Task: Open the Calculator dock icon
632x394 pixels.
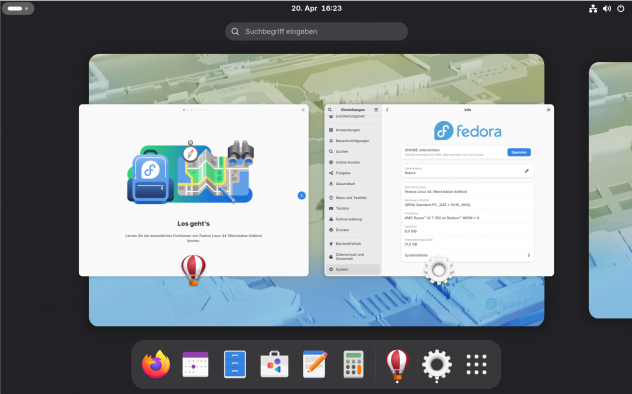Action: point(353,364)
